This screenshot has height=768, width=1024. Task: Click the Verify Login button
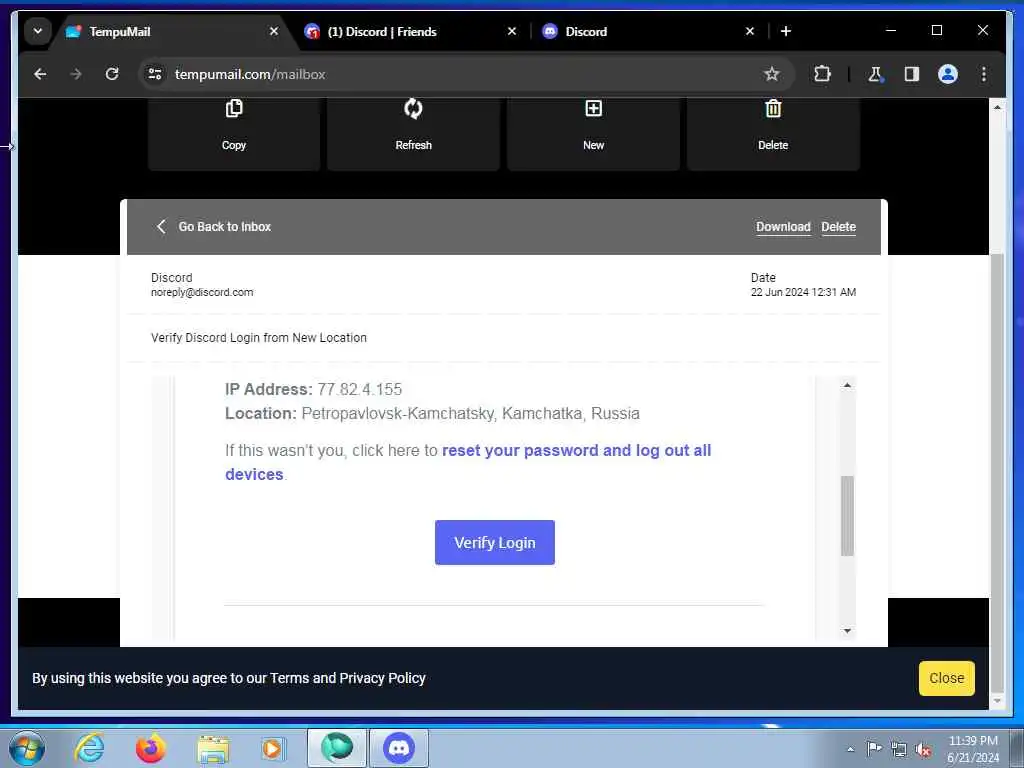tap(494, 543)
